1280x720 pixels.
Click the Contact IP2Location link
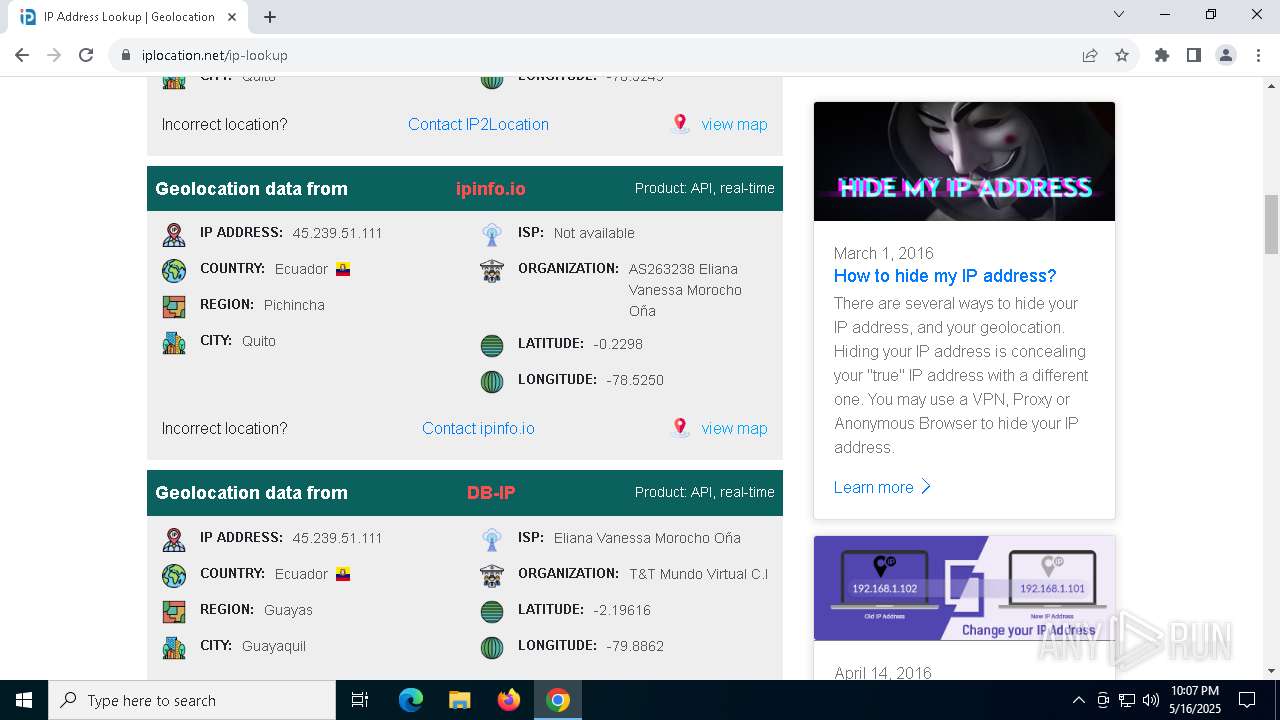tap(478, 124)
